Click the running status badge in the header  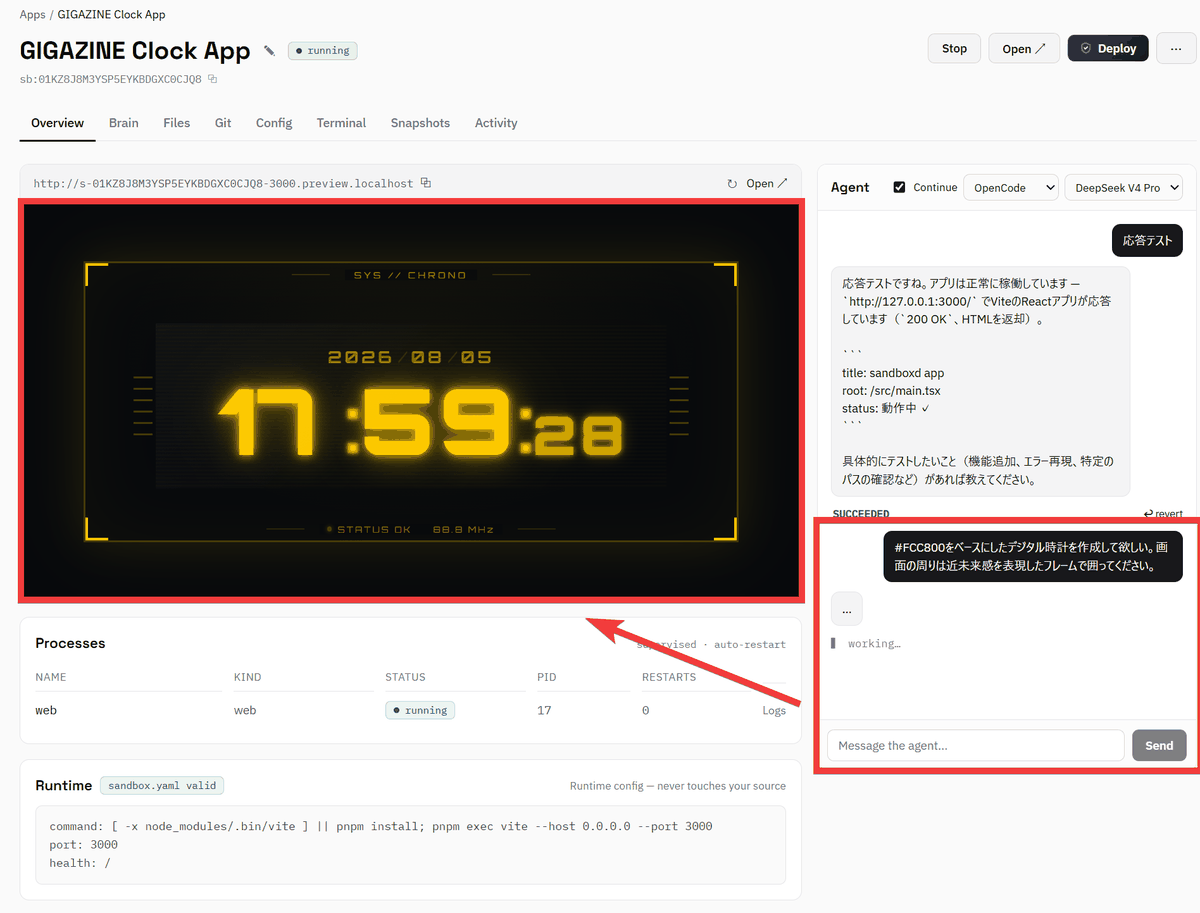click(x=322, y=50)
